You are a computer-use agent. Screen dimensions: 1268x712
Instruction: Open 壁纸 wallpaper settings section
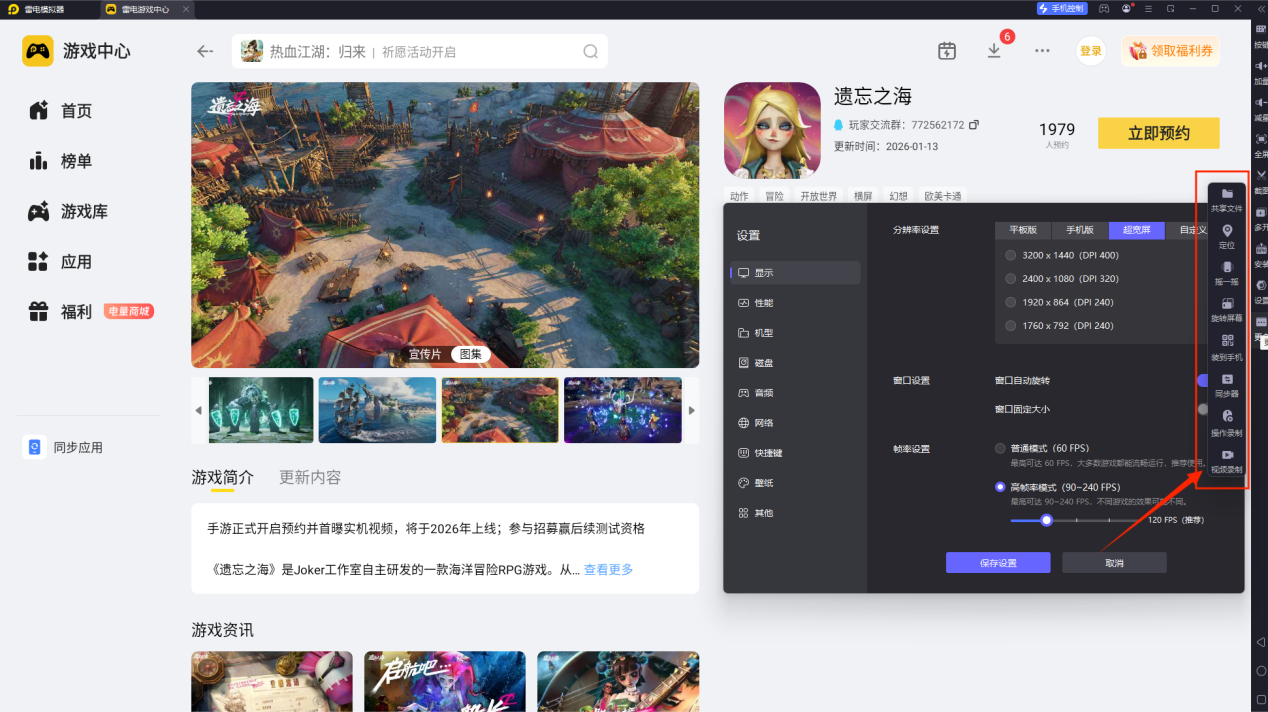[796, 483]
